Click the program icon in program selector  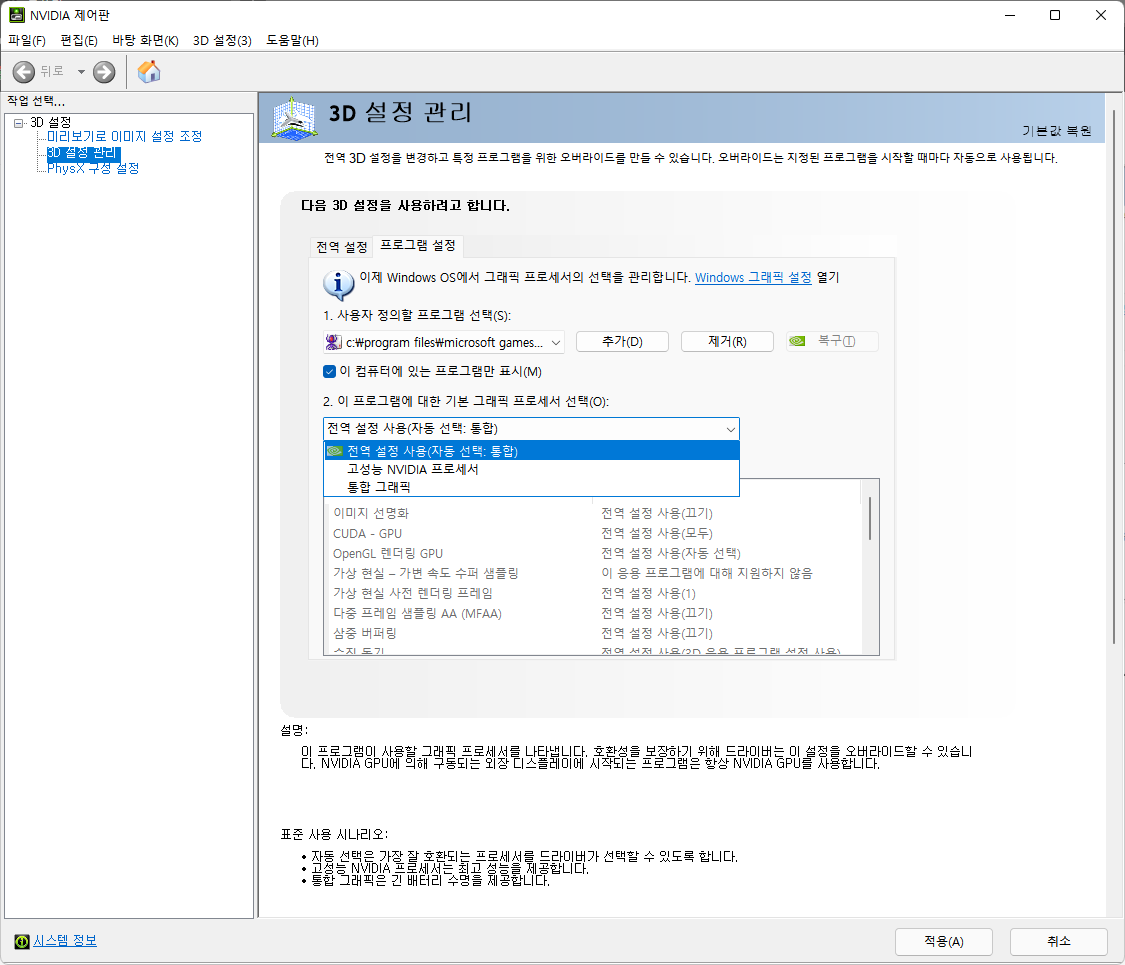pos(333,342)
